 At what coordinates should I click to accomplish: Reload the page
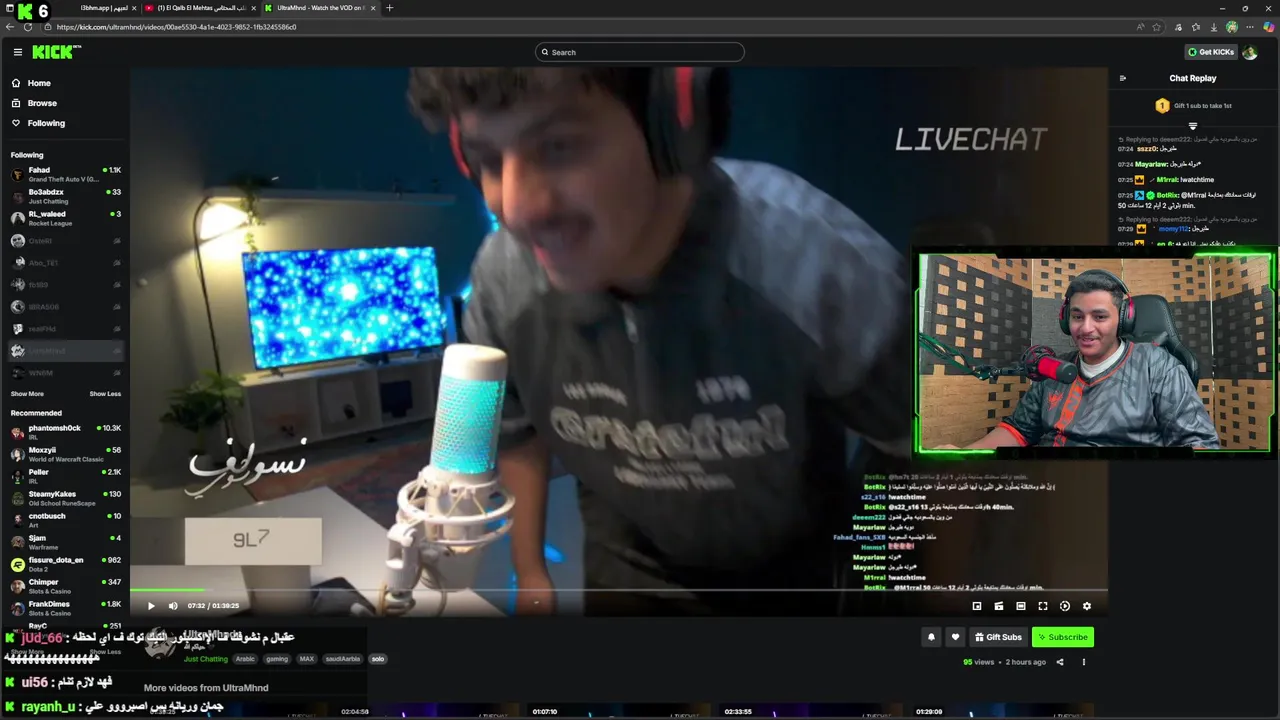tap(28, 27)
